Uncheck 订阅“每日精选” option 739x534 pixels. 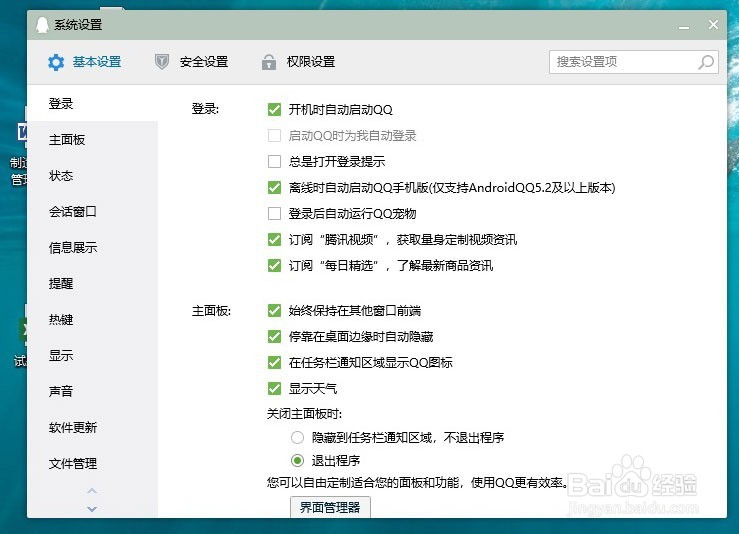[274, 265]
